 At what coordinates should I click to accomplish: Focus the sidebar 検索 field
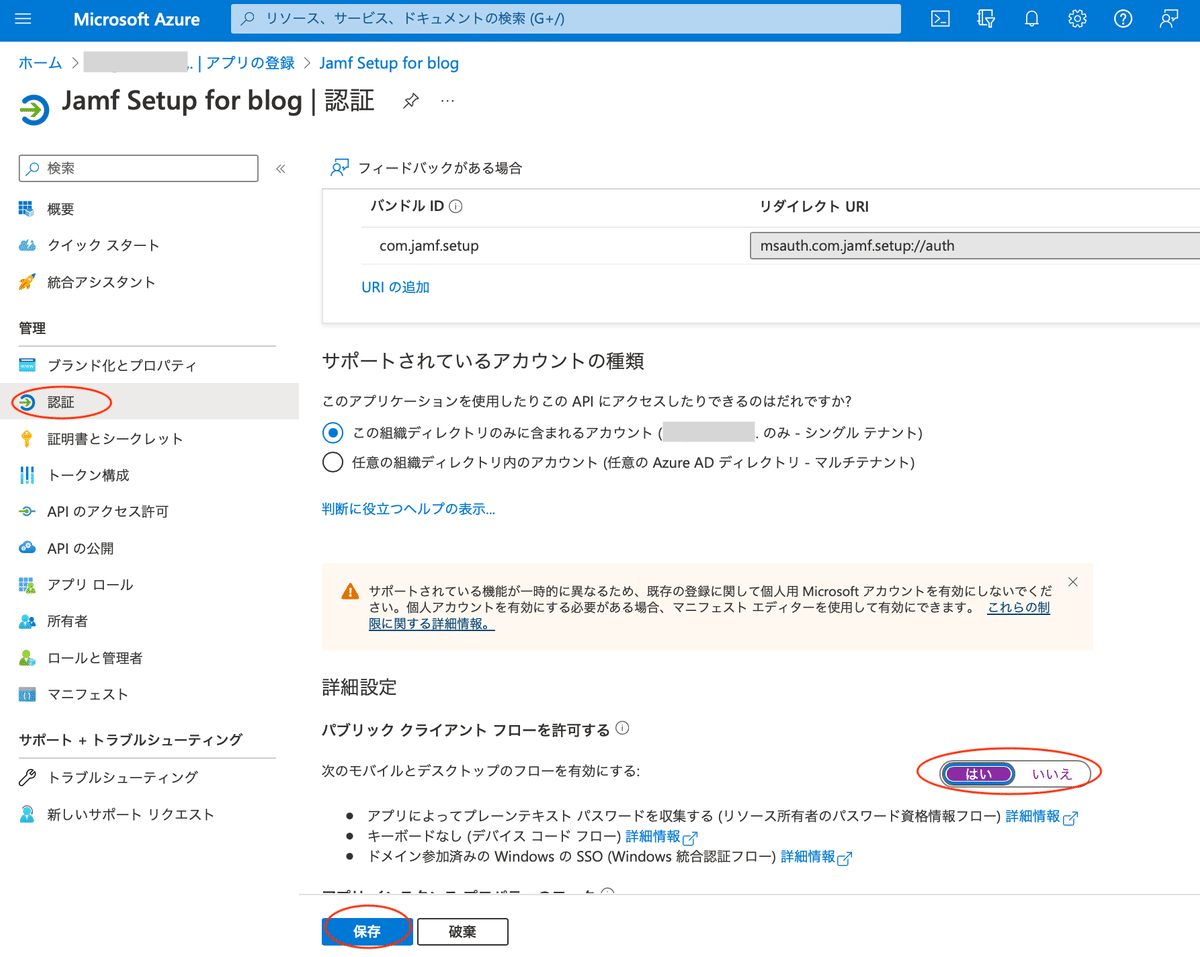(138, 169)
